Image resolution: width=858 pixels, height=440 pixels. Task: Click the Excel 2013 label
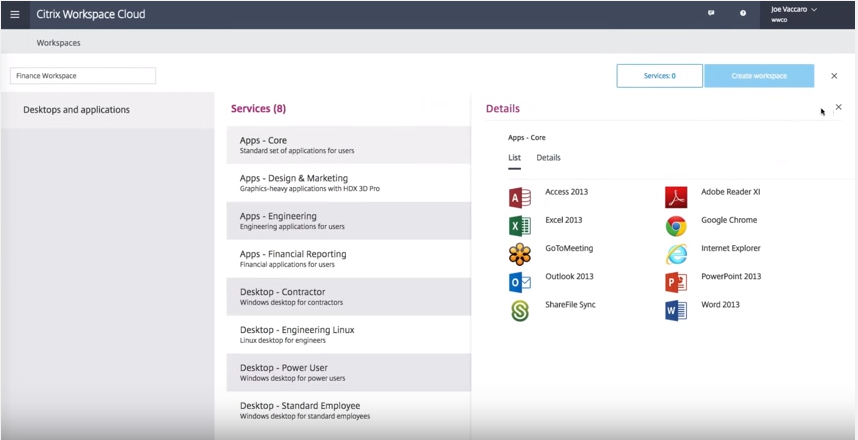564,220
